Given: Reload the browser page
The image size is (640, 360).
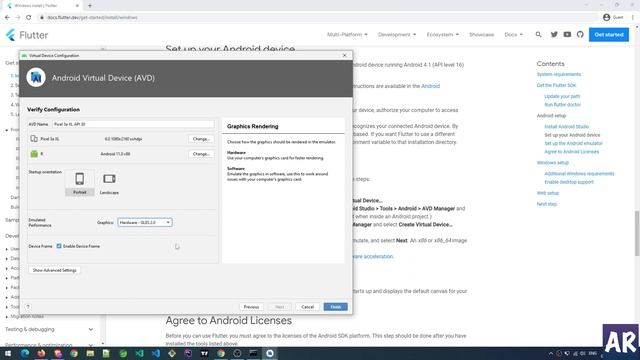Looking at the screenshot, I should [x=29, y=18].
